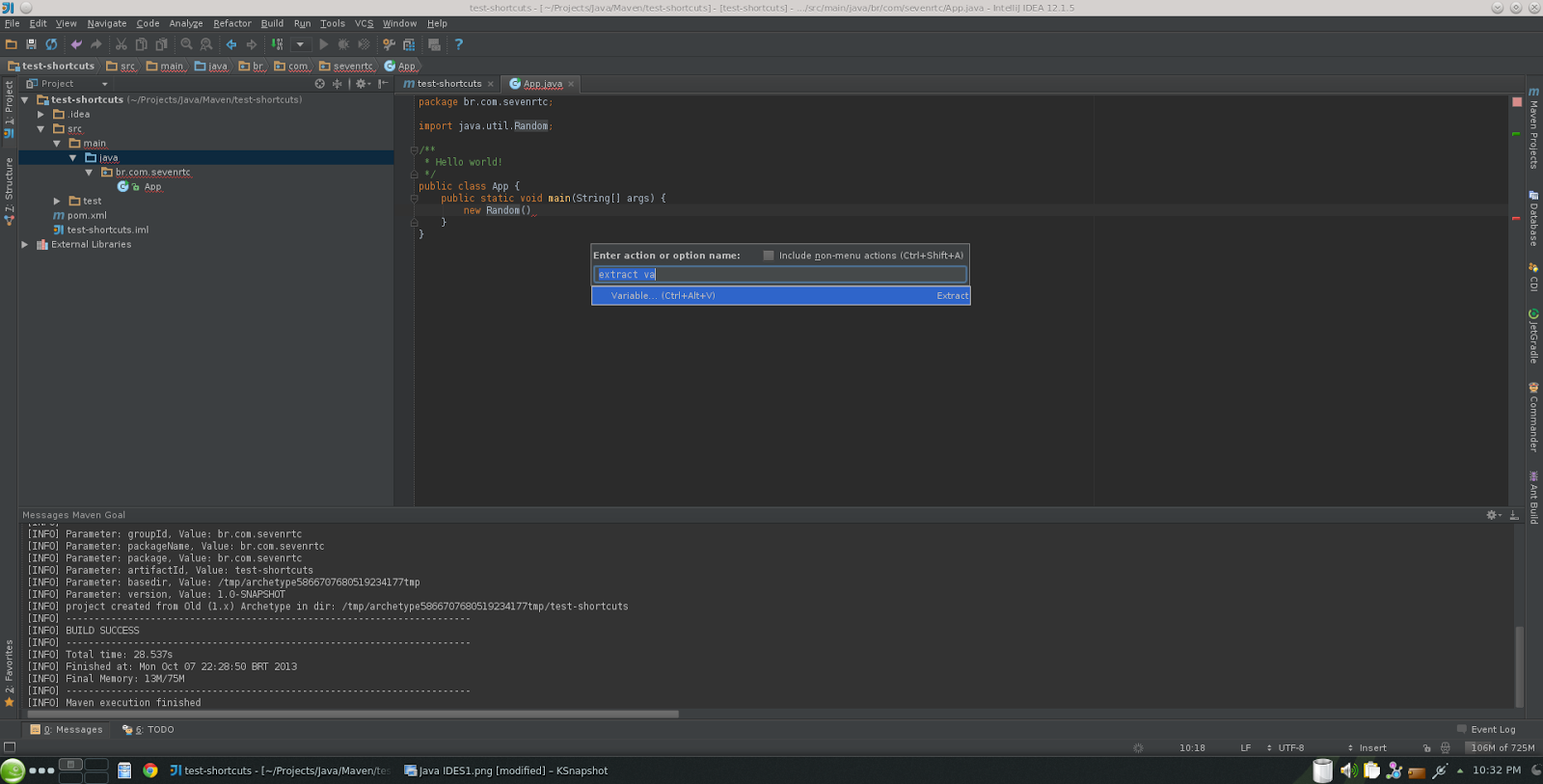
Task: Click the scroll from source crosshair icon
Action: [x=319, y=84]
